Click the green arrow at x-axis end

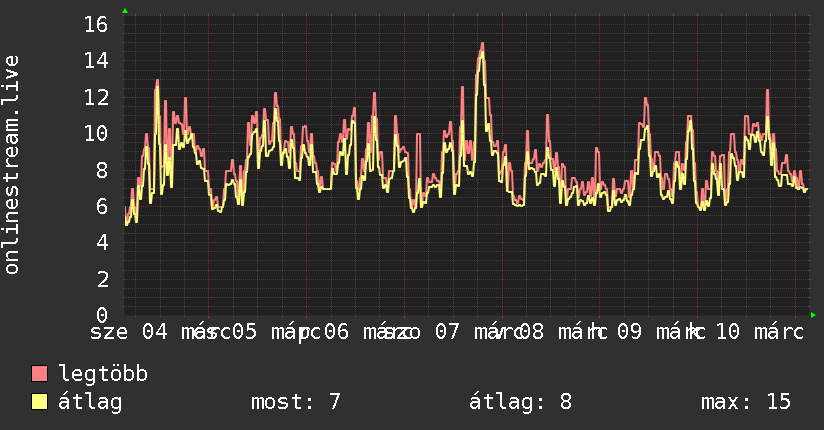(813, 315)
